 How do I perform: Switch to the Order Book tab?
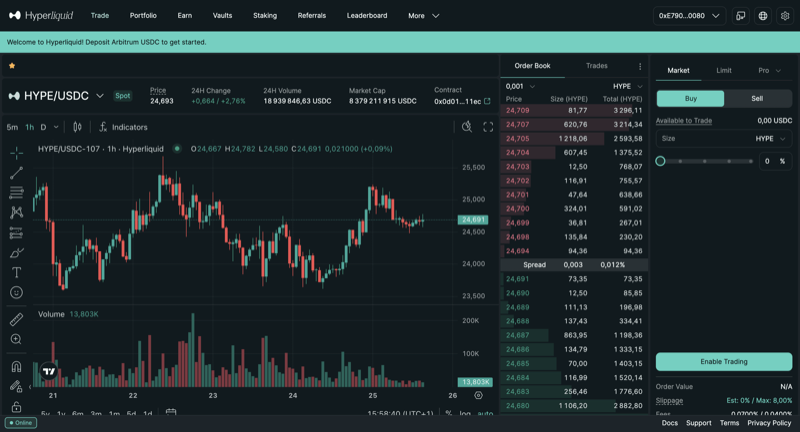[532, 66]
